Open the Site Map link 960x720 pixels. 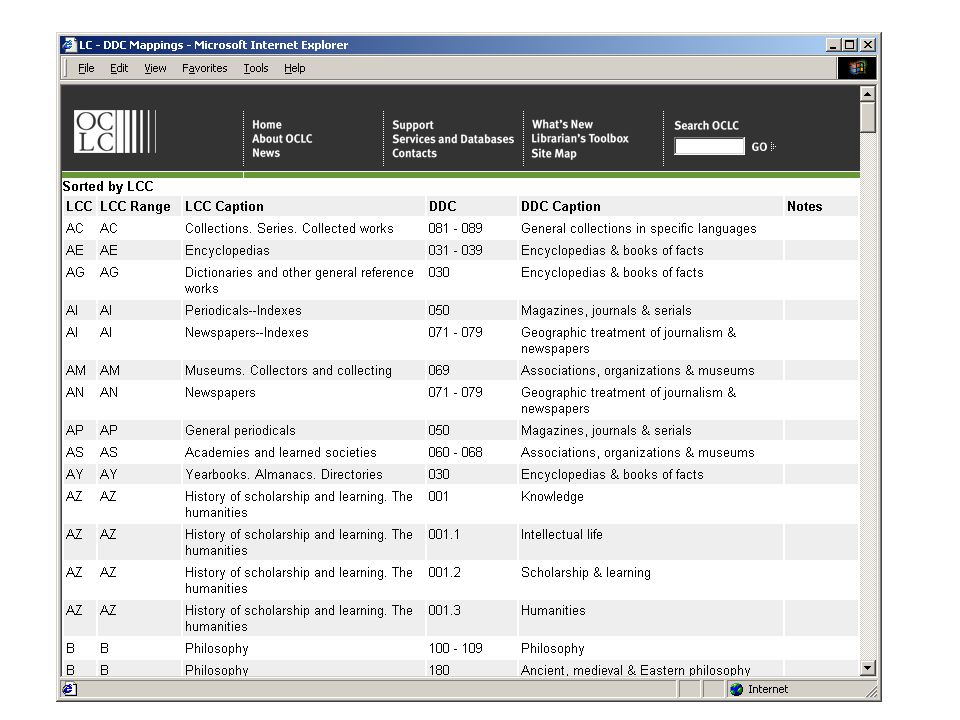(553, 154)
